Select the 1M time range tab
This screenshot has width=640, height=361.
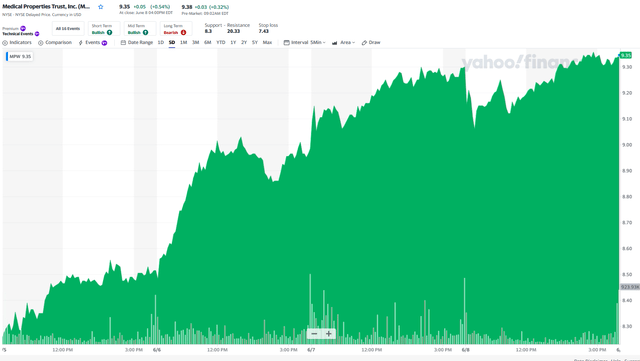point(184,42)
